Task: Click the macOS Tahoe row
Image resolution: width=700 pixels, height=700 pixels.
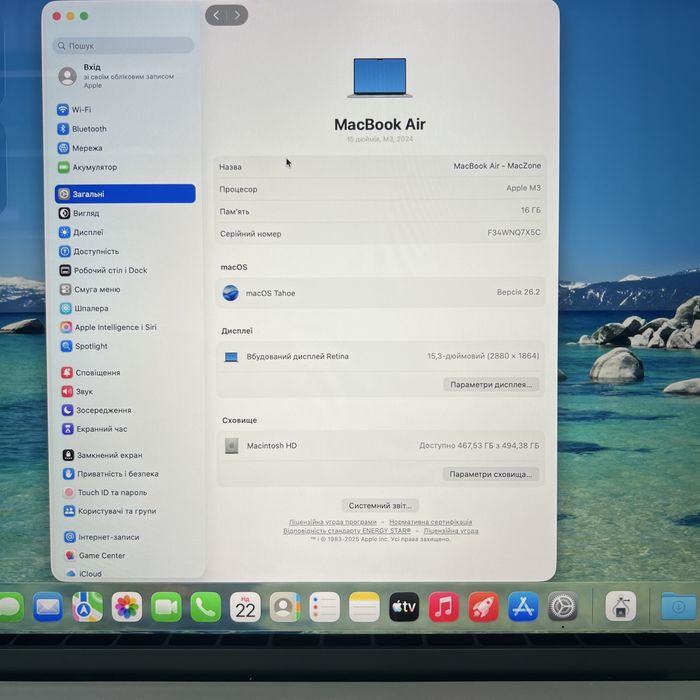Action: coord(380,293)
